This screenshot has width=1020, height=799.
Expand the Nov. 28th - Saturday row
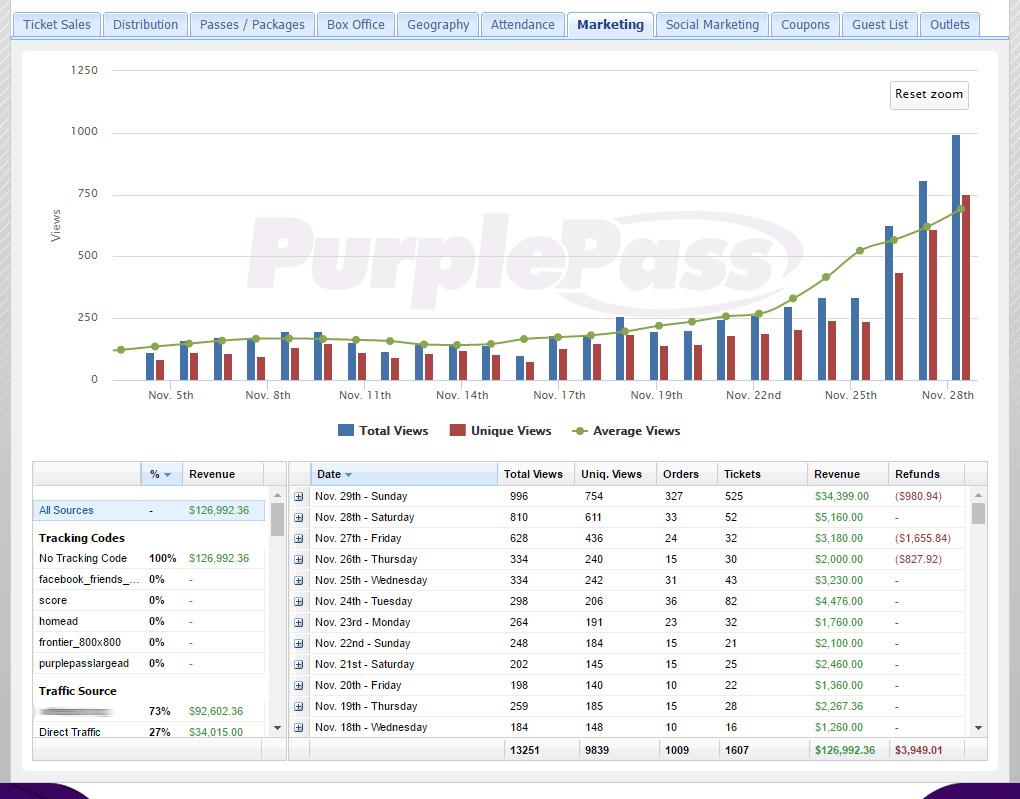(299, 517)
